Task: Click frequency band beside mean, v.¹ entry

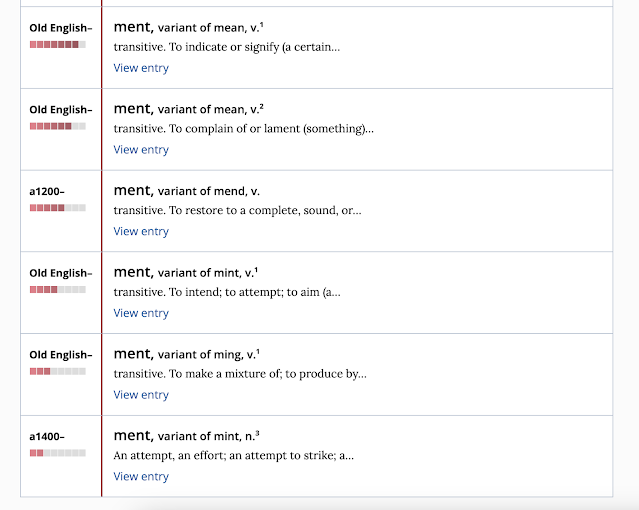Action: click(x=57, y=44)
